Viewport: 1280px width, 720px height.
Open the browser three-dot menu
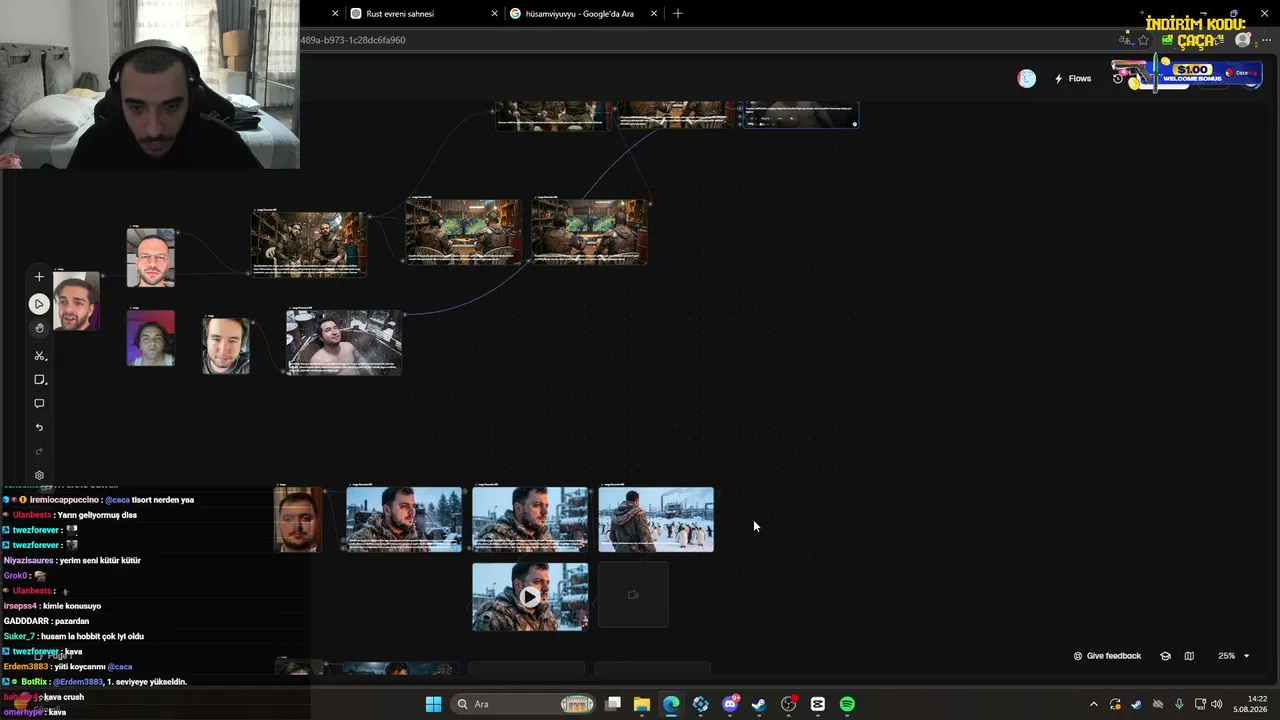click(1266, 40)
